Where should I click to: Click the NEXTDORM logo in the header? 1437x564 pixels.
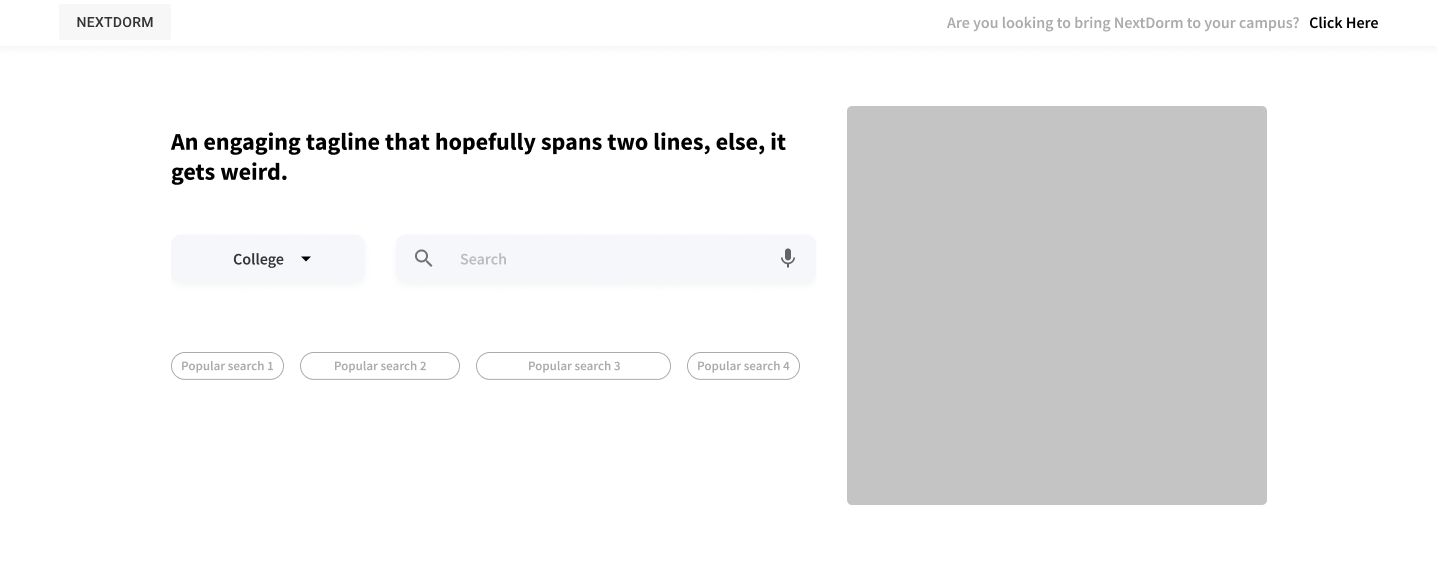pos(115,22)
